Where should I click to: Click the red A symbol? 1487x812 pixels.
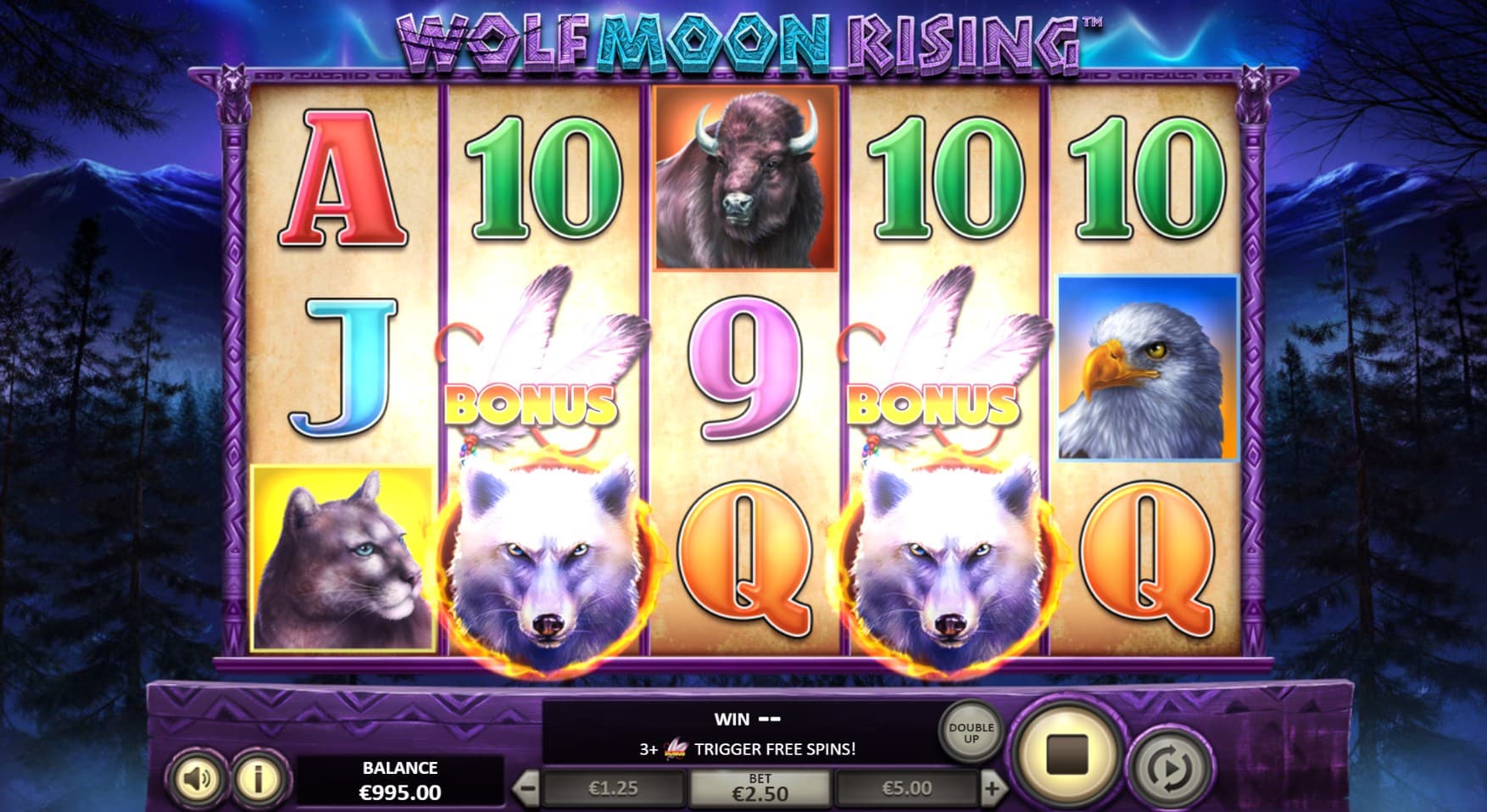click(342, 178)
